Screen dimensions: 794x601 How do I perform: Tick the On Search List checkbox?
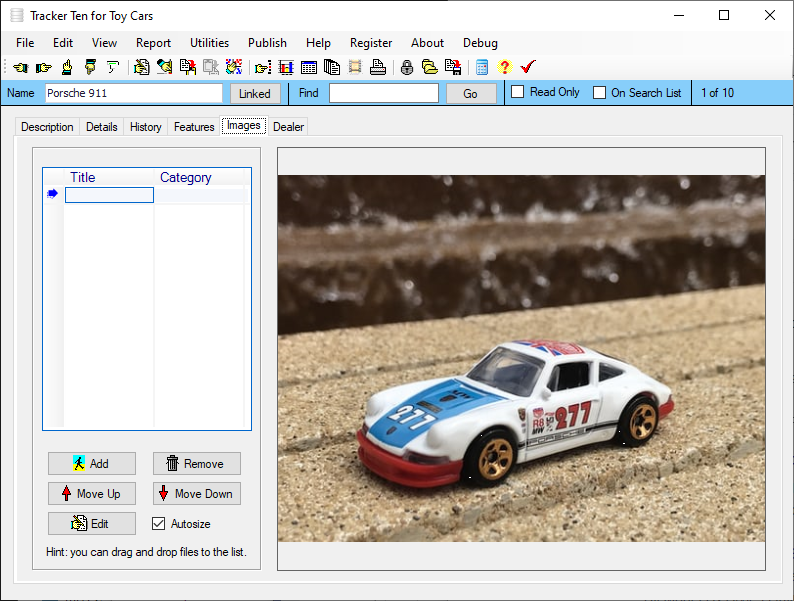(x=600, y=93)
